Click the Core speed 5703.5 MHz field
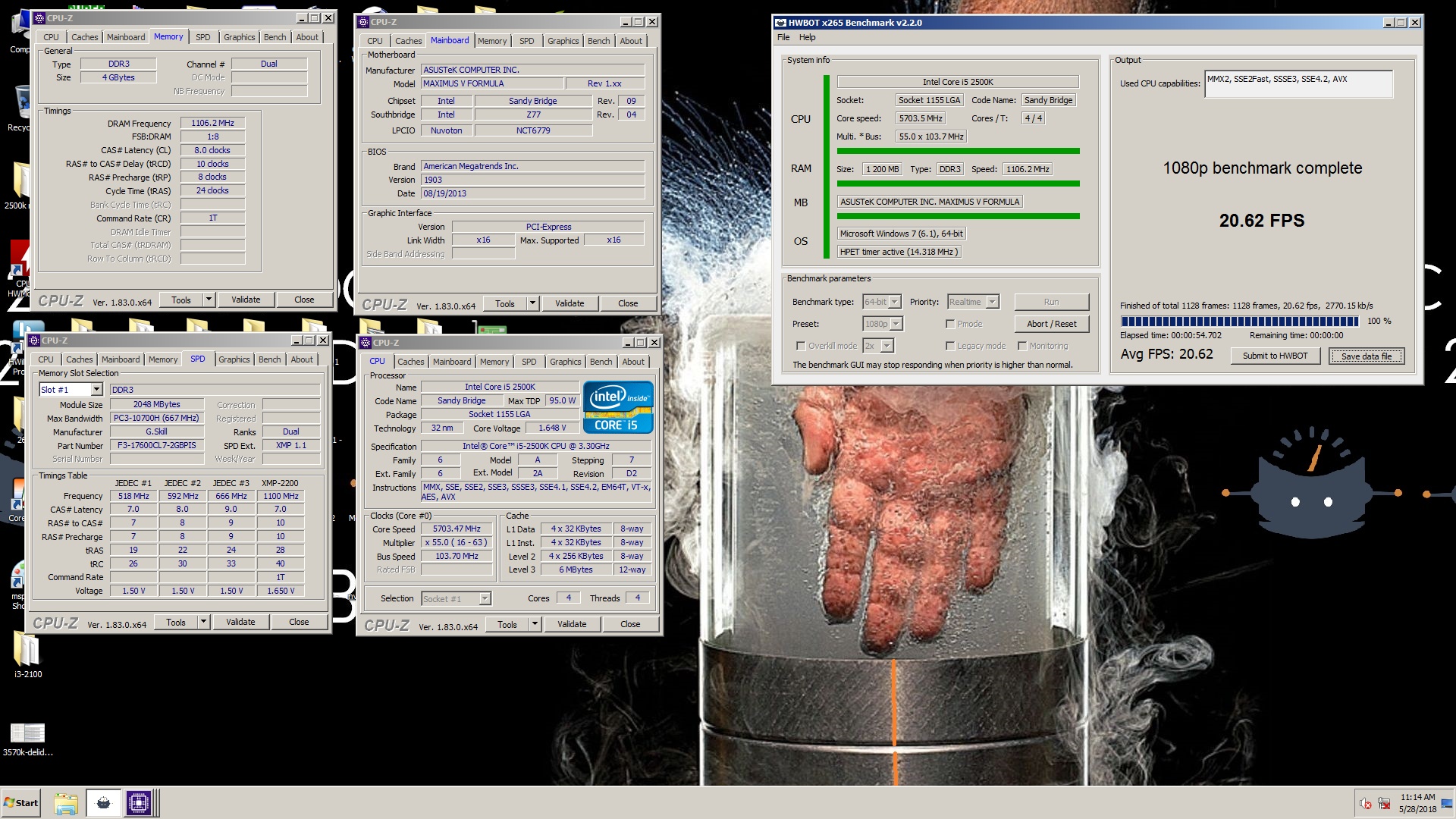The width and height of the screenshot is (1456, 819). click(921, 118)
